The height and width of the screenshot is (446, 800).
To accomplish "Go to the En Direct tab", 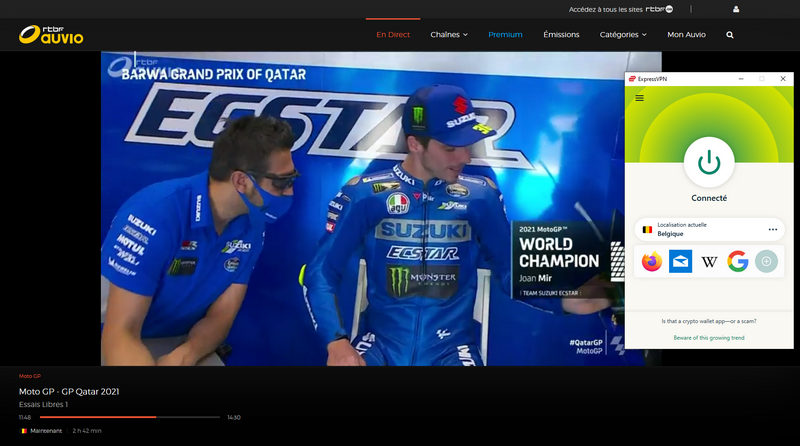I will pos(393,35).
